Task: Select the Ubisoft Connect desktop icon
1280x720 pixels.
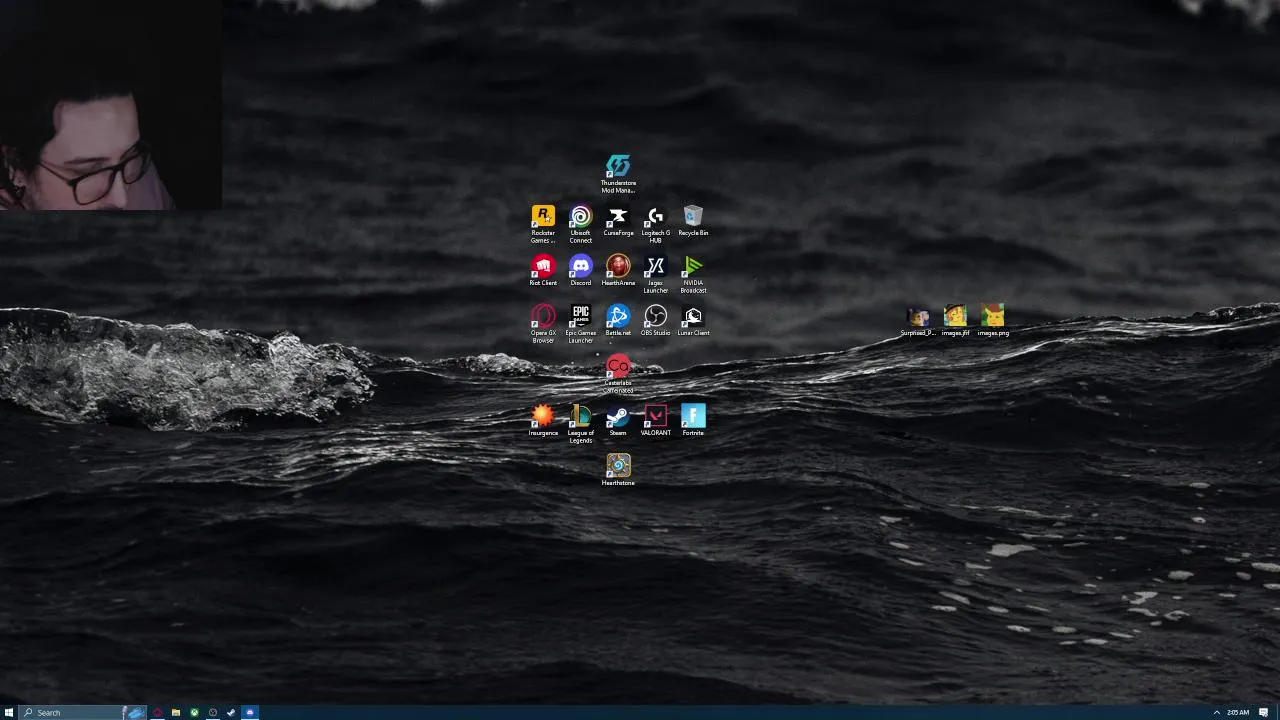Action: (581, 224)
